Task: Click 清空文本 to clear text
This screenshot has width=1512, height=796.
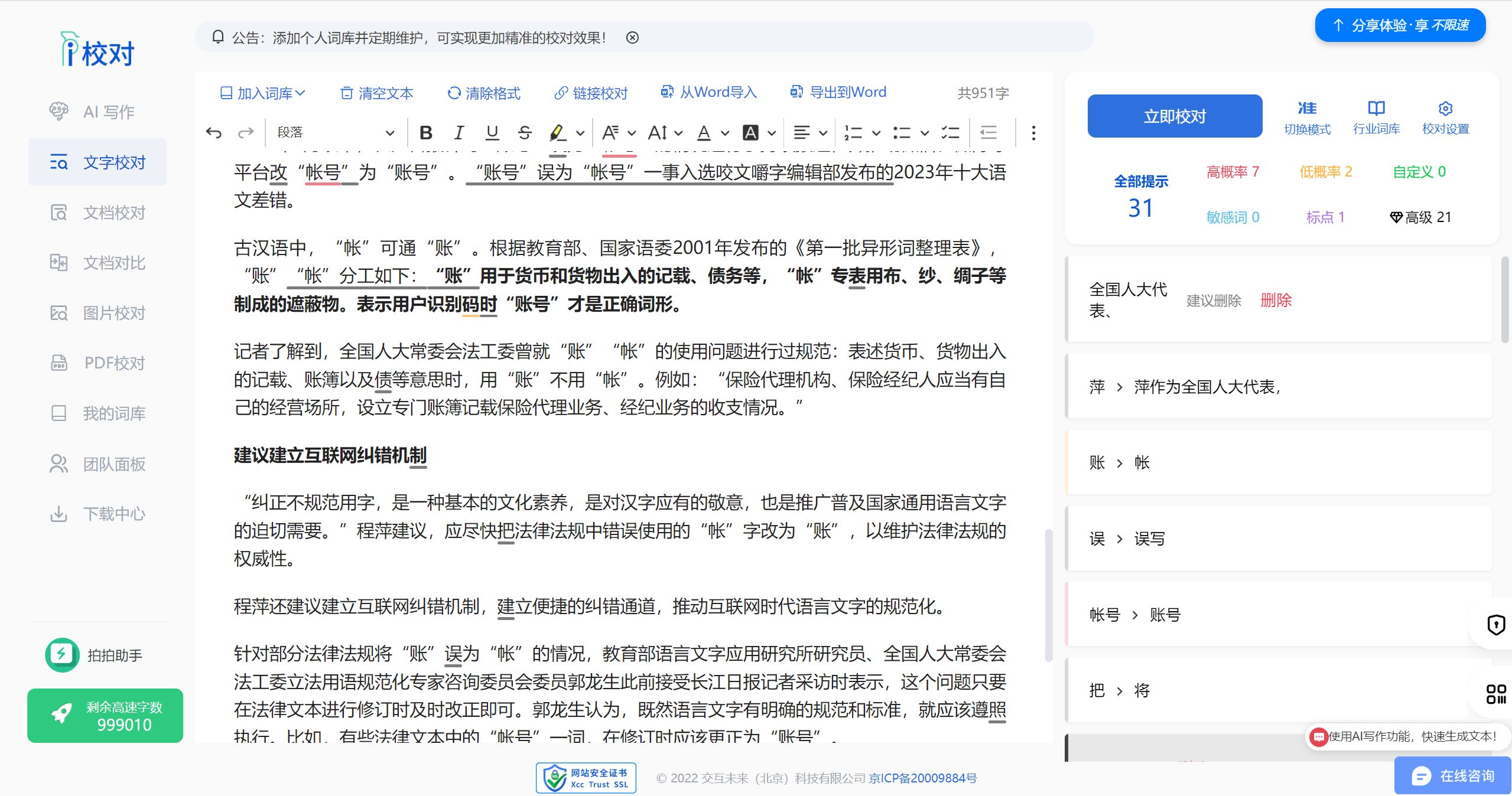Action: [377, 93]
